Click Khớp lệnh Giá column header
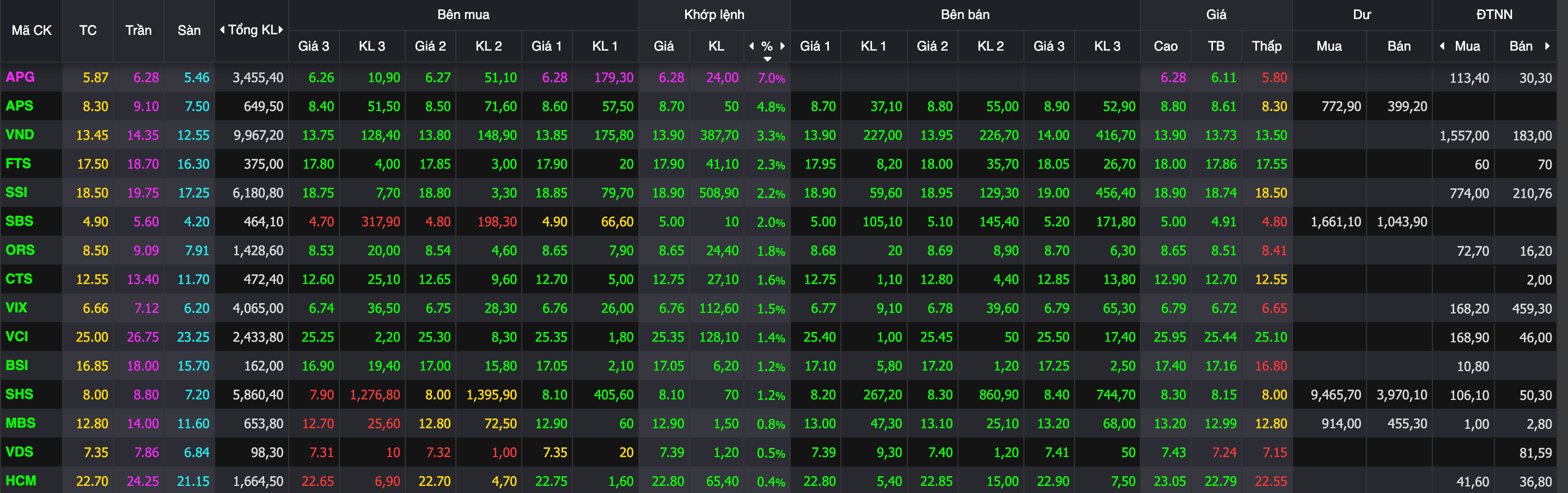 pos(663,46)
